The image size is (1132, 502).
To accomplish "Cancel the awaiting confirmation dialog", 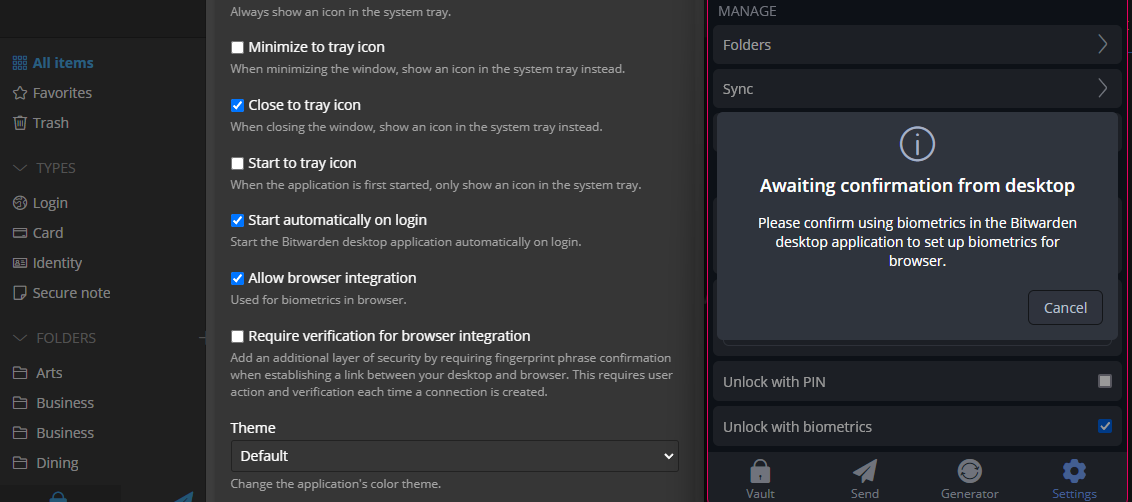I will [x=1065, y=308].
